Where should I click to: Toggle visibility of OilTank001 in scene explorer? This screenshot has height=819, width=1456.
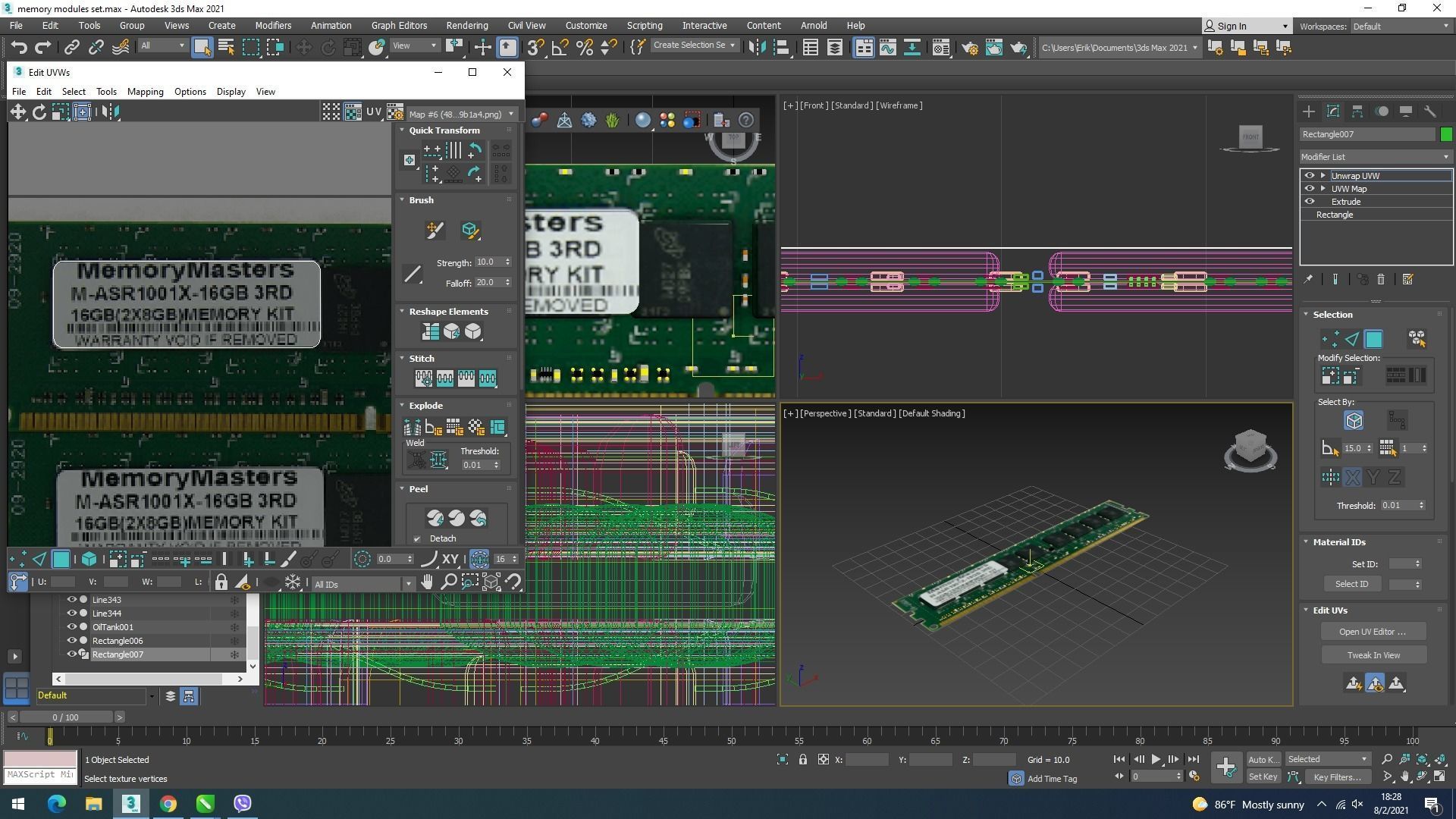click(x=72, y=627)
